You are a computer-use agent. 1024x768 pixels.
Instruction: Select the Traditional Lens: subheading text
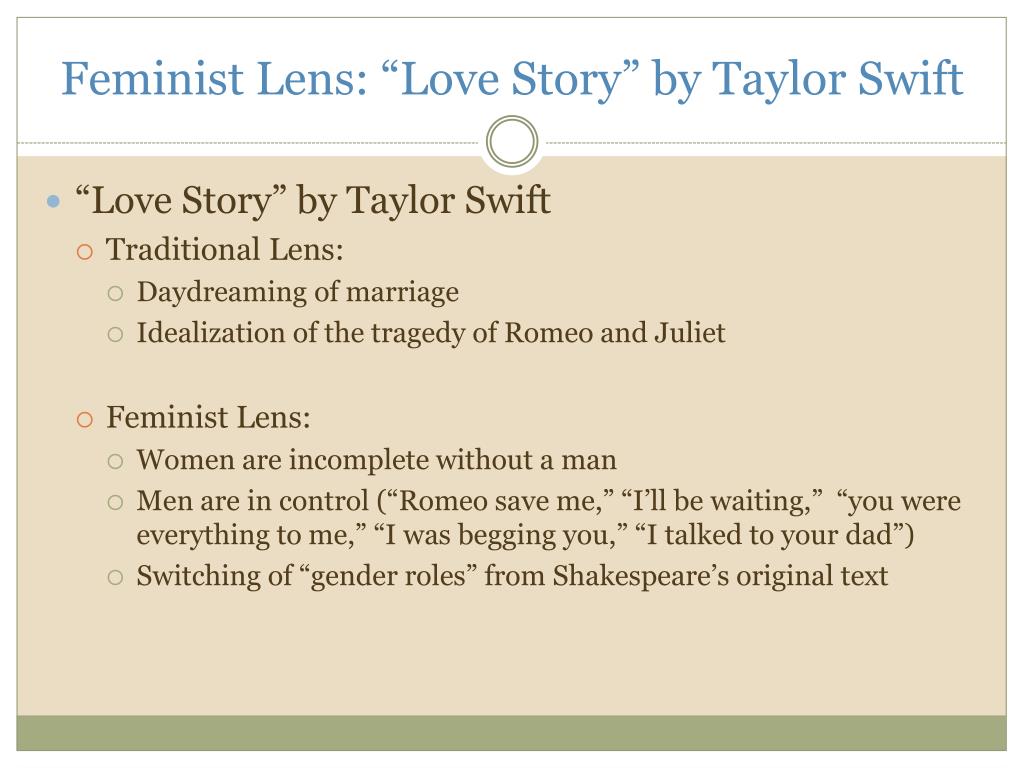click(225, 249)
